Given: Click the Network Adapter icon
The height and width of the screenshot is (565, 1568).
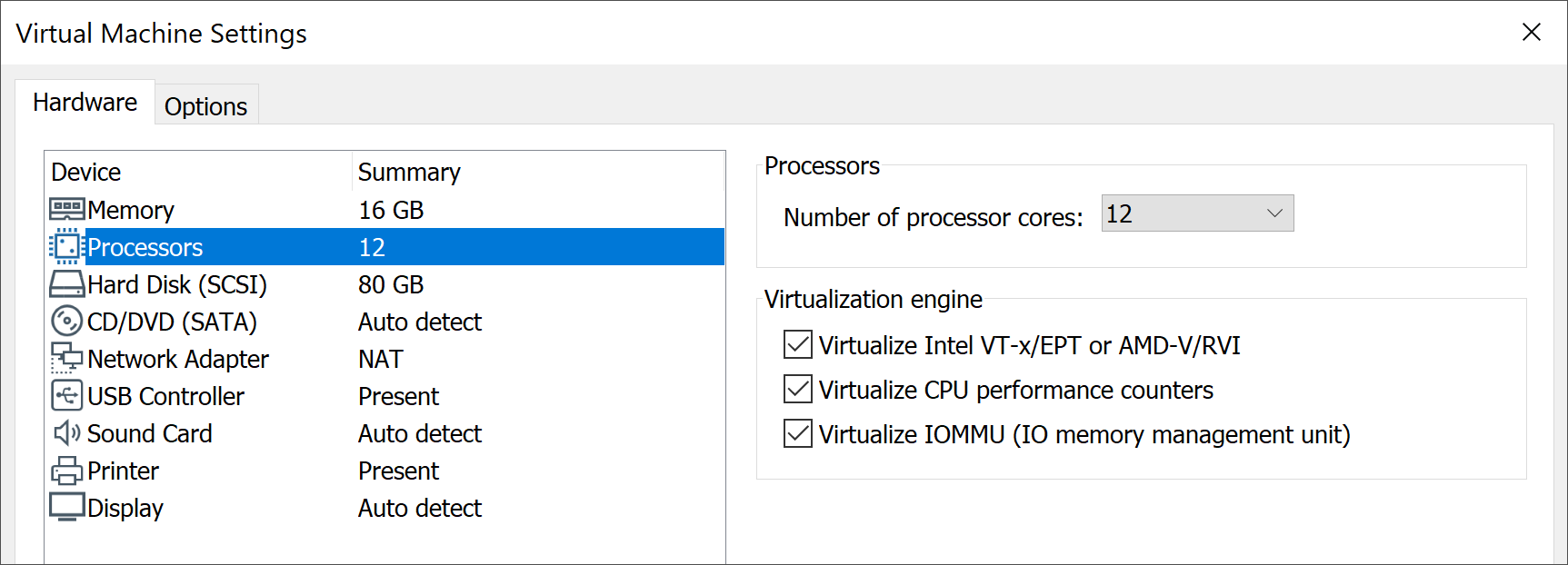Looking at the screenshot, I should click(x=67, y=359).
